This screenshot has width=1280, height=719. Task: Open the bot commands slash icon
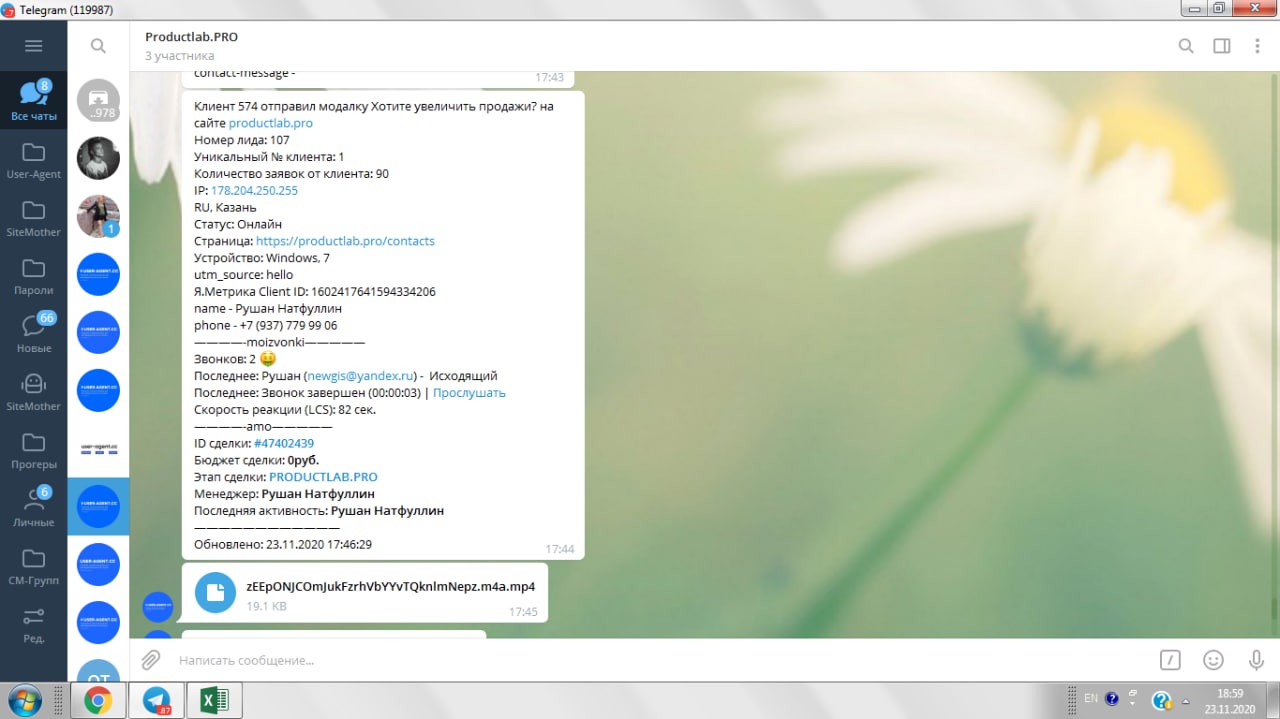[x=1170, y=660]
